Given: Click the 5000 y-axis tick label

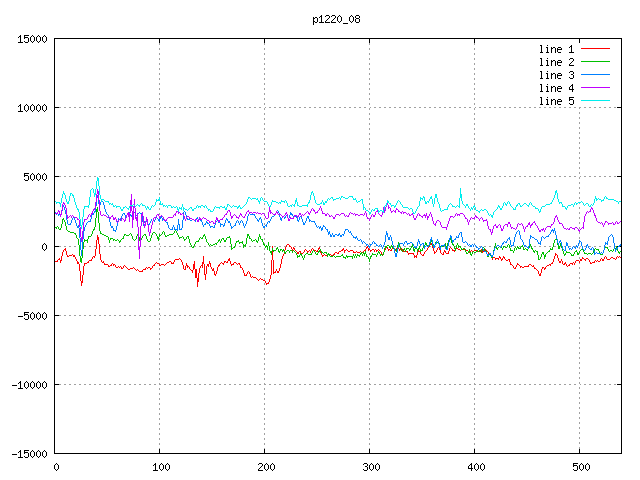Looking at the screenshot, I should 35,177.
